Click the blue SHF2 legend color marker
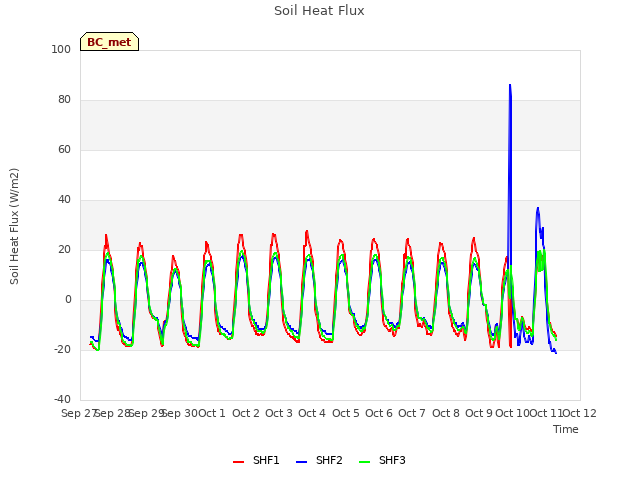Screen dimensions: 640x480 301,462
